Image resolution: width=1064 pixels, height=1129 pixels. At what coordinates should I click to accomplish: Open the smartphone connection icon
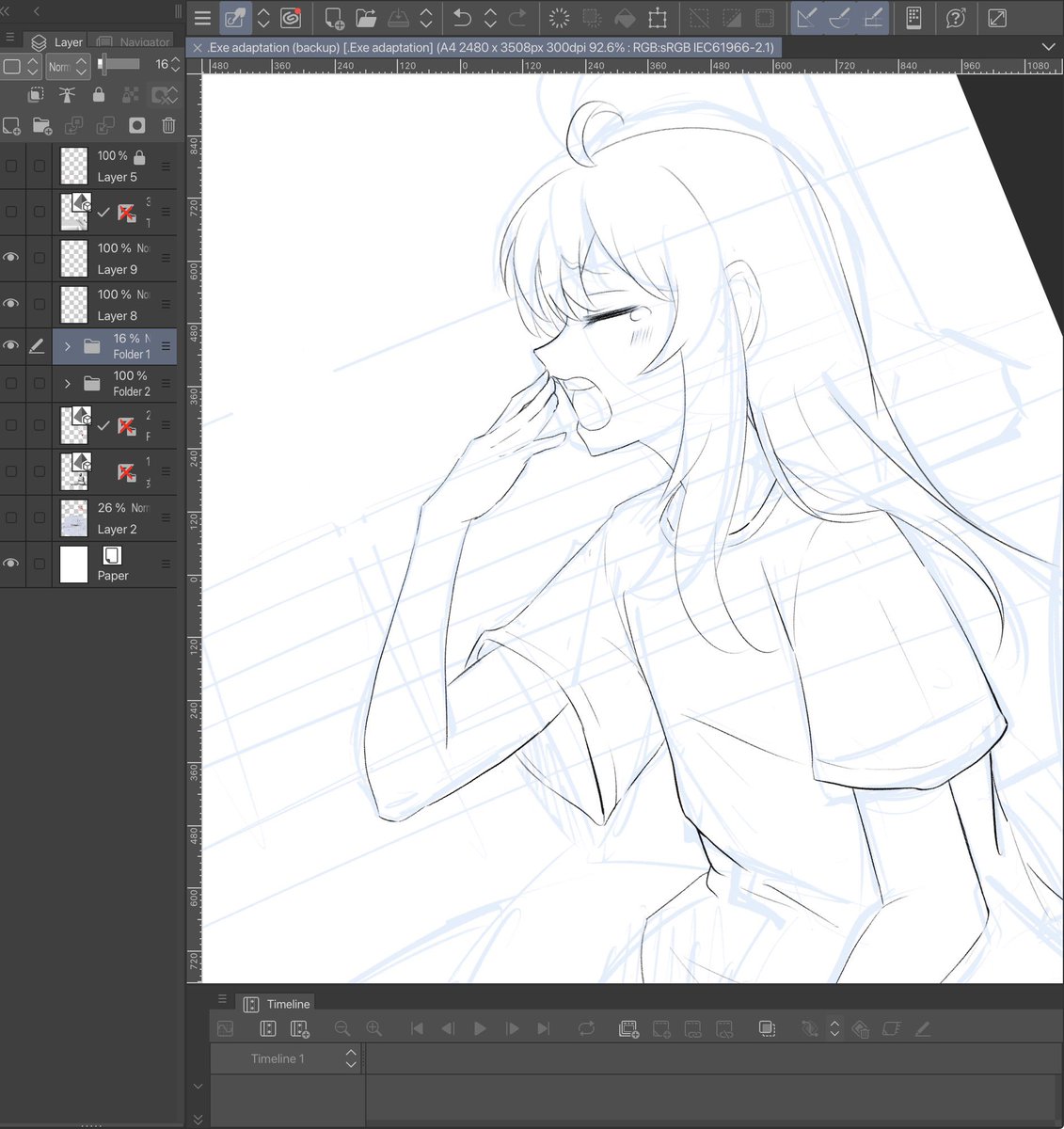913,18
